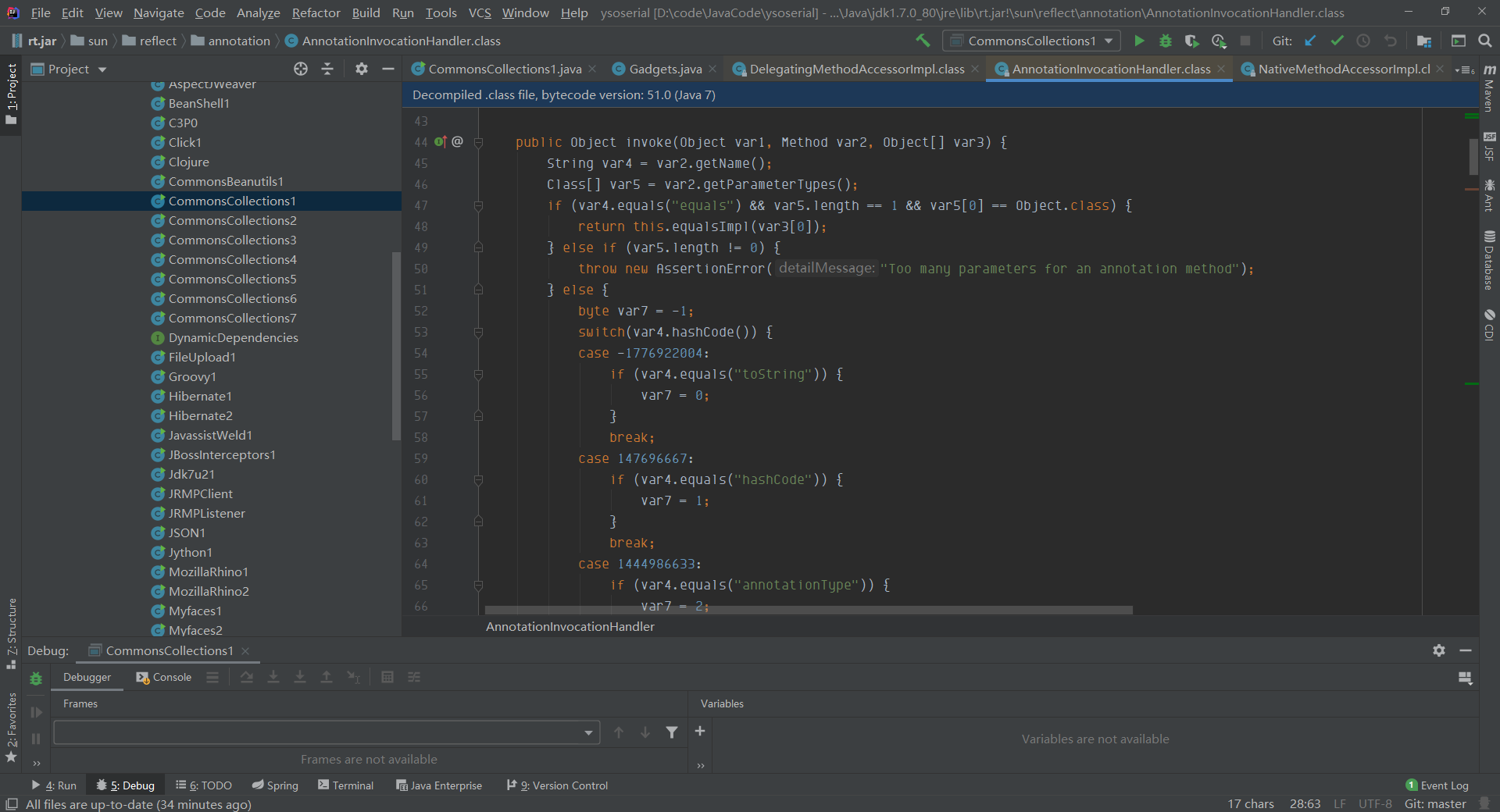Open Search Everywhere magnifier icon
Screen dimensions: 1500x812
pos(1485,41)
